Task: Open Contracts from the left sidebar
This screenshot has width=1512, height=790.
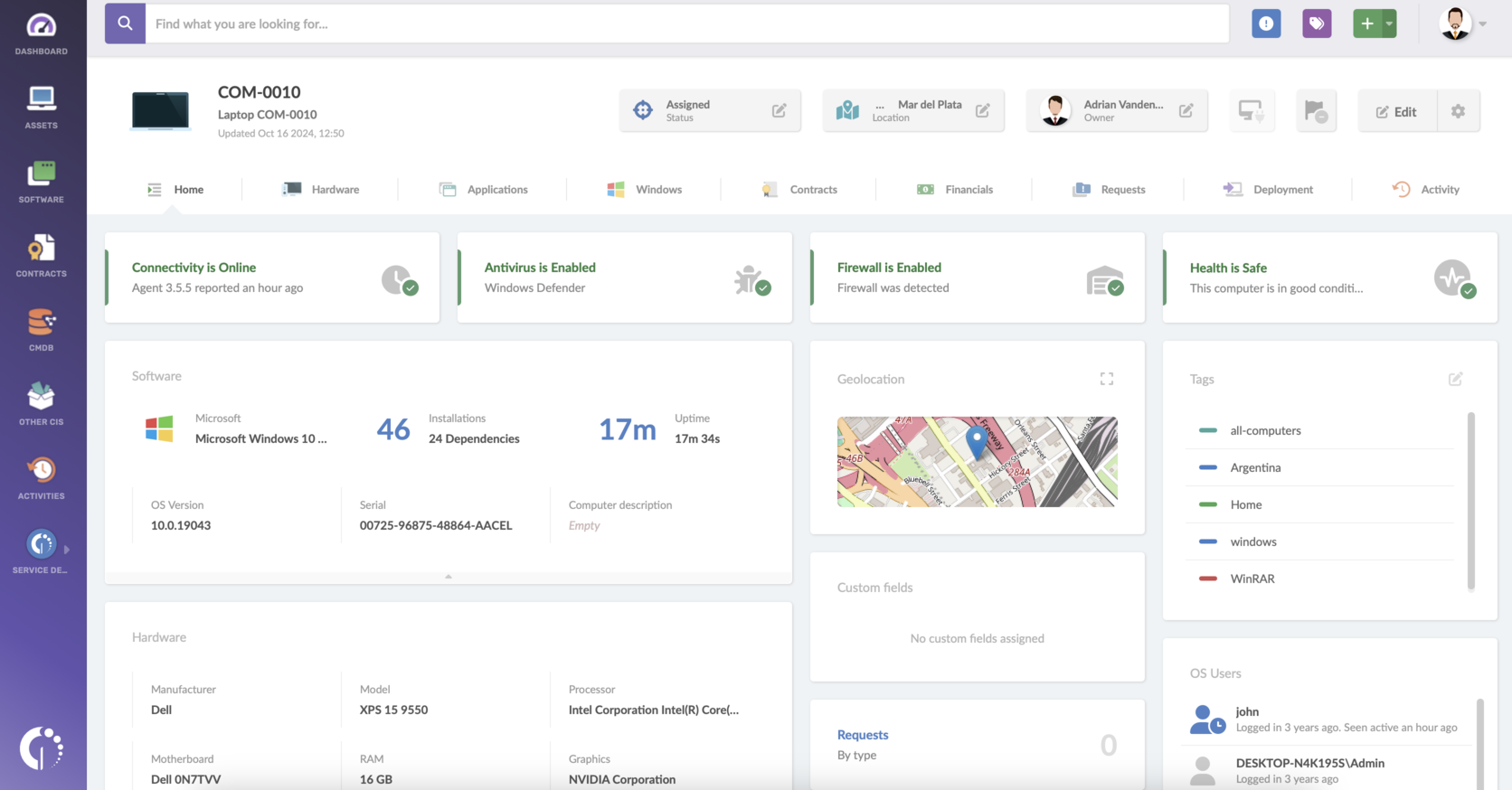Action: [41, 255]
